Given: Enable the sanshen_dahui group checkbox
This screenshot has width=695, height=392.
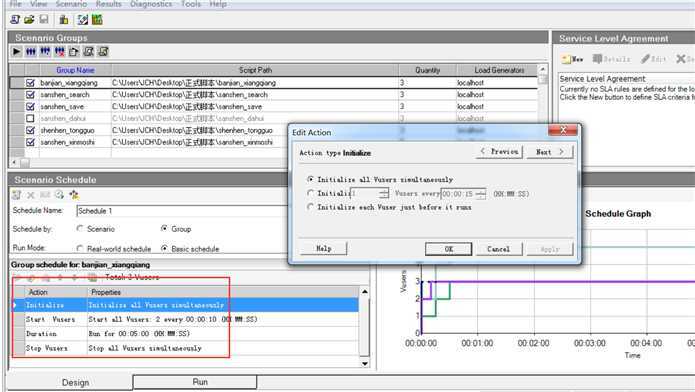Looking at the screenshot, I should 30,118.
